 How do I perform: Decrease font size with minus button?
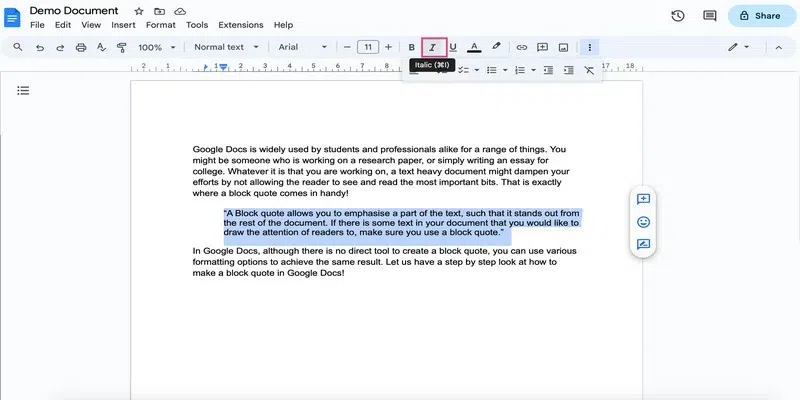click(347, 47)
